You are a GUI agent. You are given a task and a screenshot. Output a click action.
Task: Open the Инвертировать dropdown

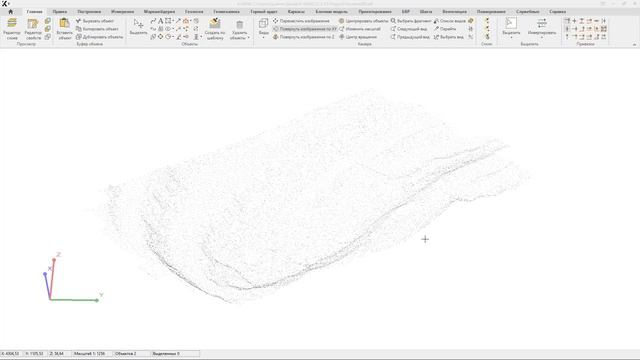(542, 28)
